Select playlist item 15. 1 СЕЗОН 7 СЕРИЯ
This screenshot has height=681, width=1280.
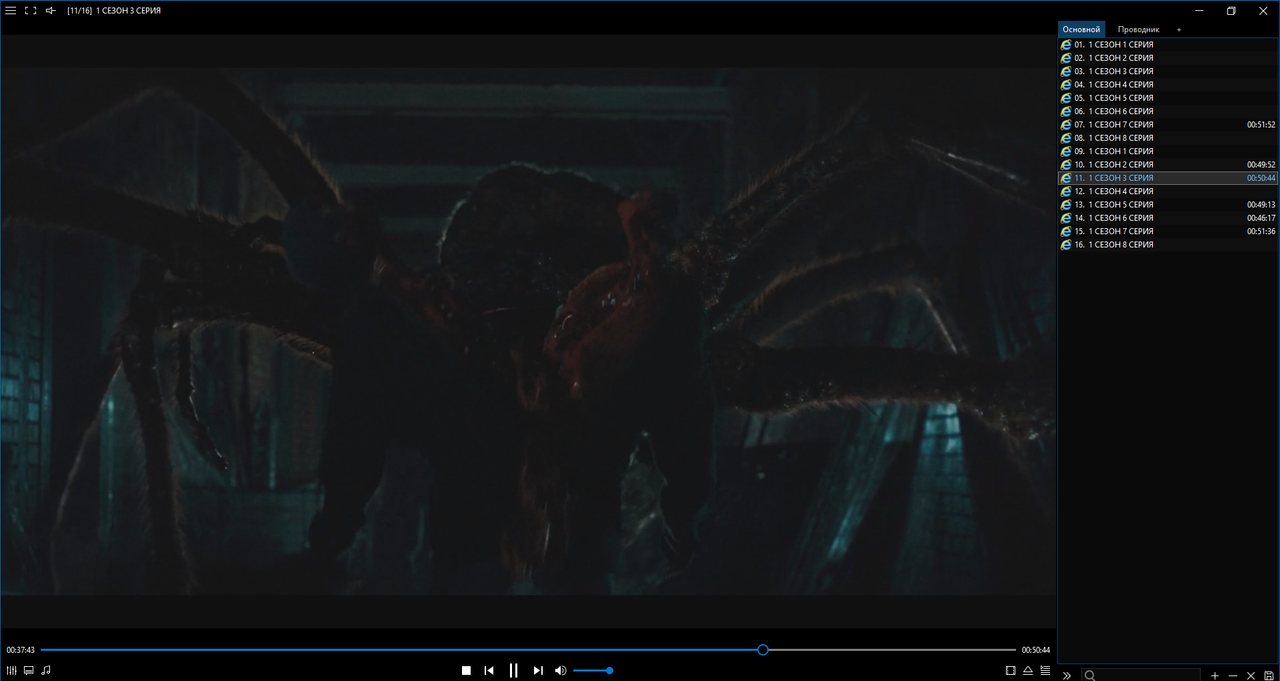(x=1168, y=231)
